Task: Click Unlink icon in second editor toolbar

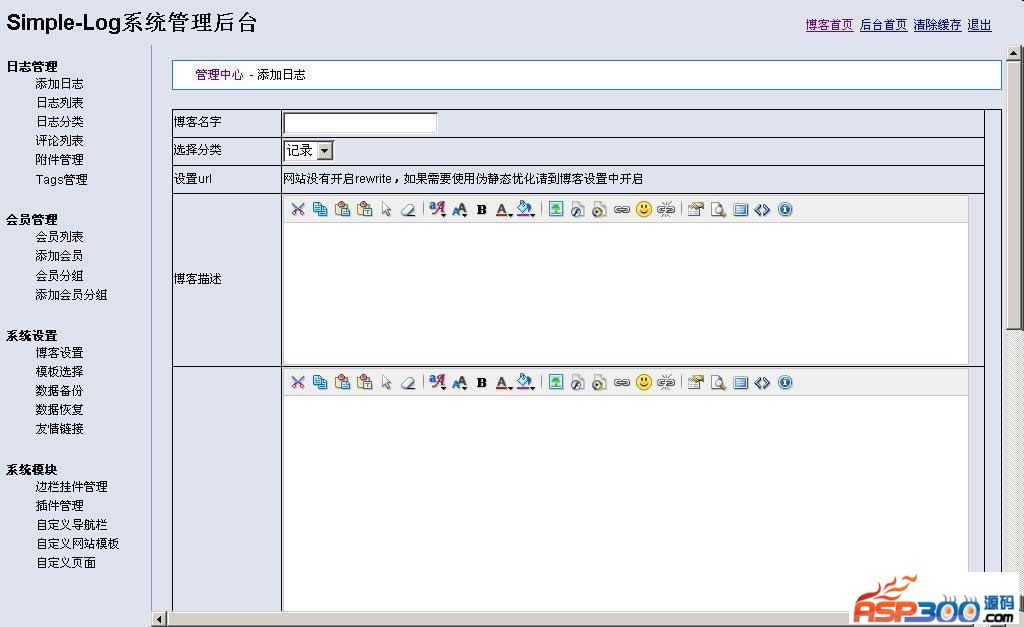Action: (666, 382)
